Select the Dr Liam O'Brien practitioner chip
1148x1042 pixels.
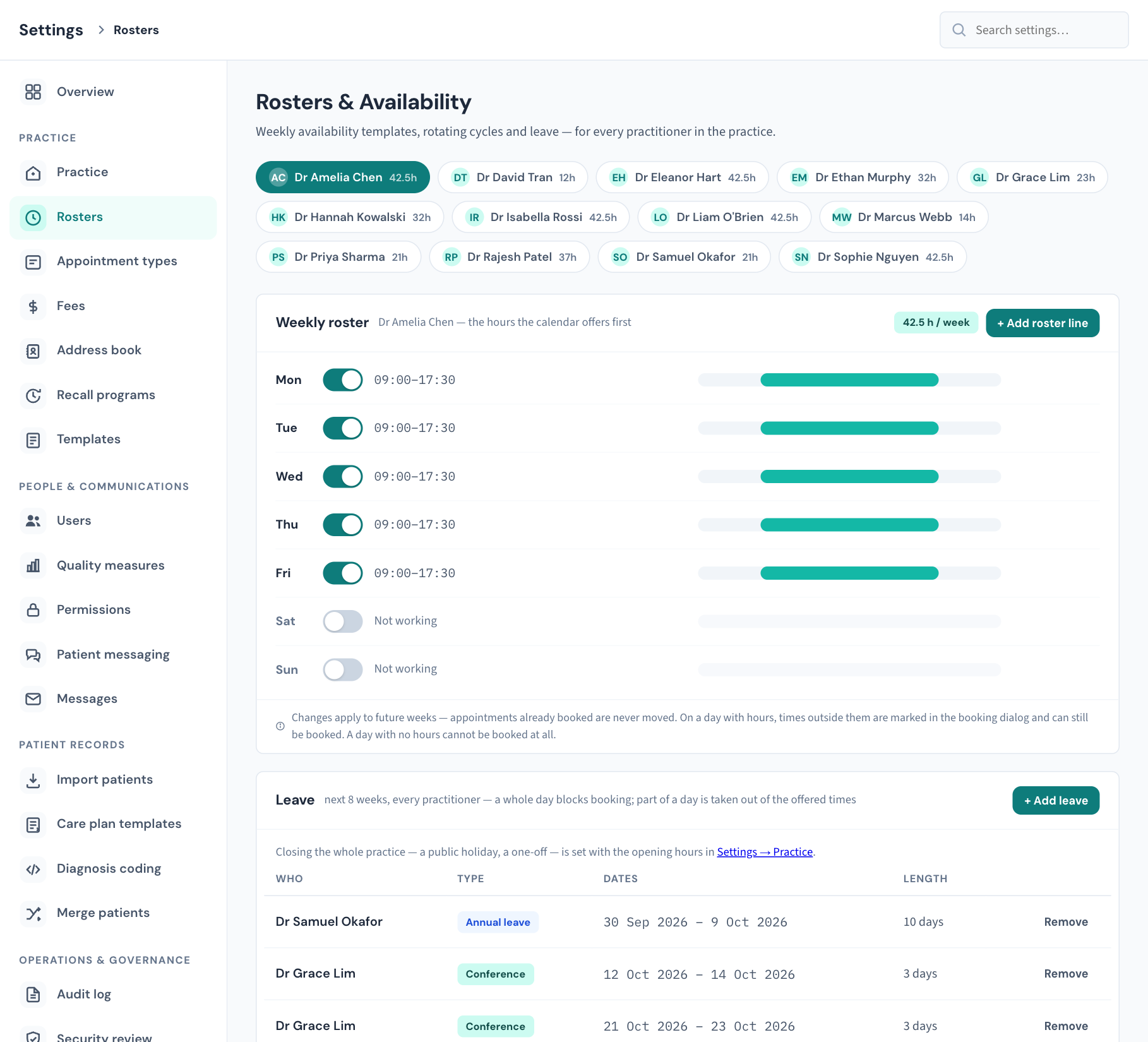tap(724, 217)
